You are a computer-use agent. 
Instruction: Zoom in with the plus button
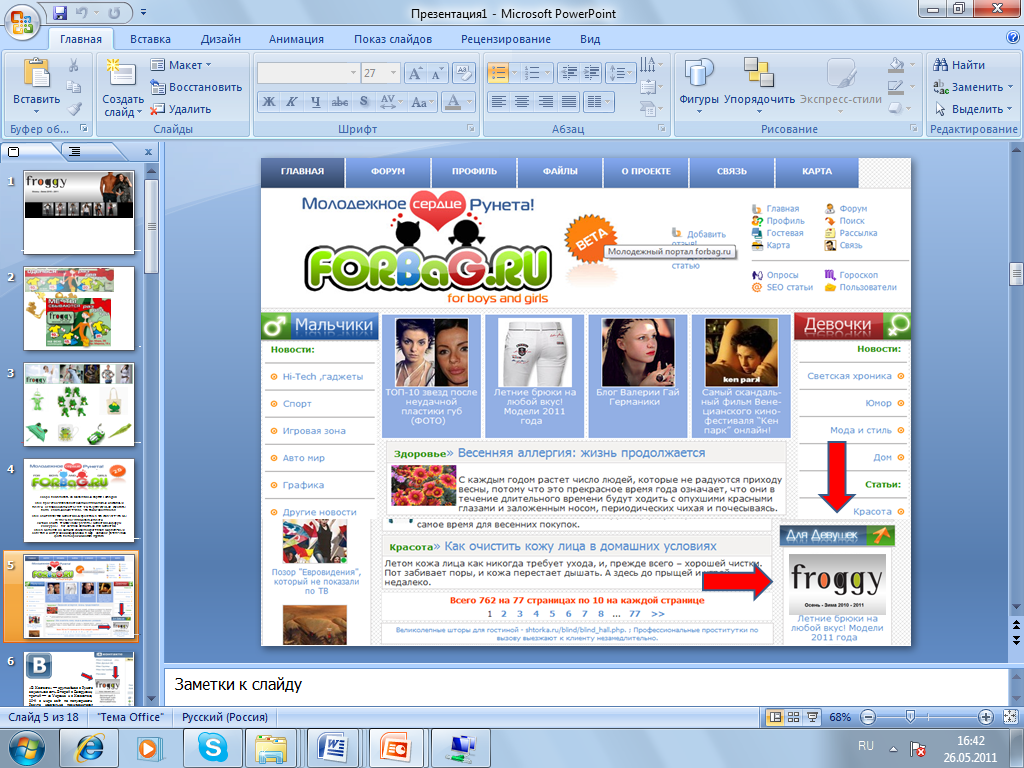point(986,717)
